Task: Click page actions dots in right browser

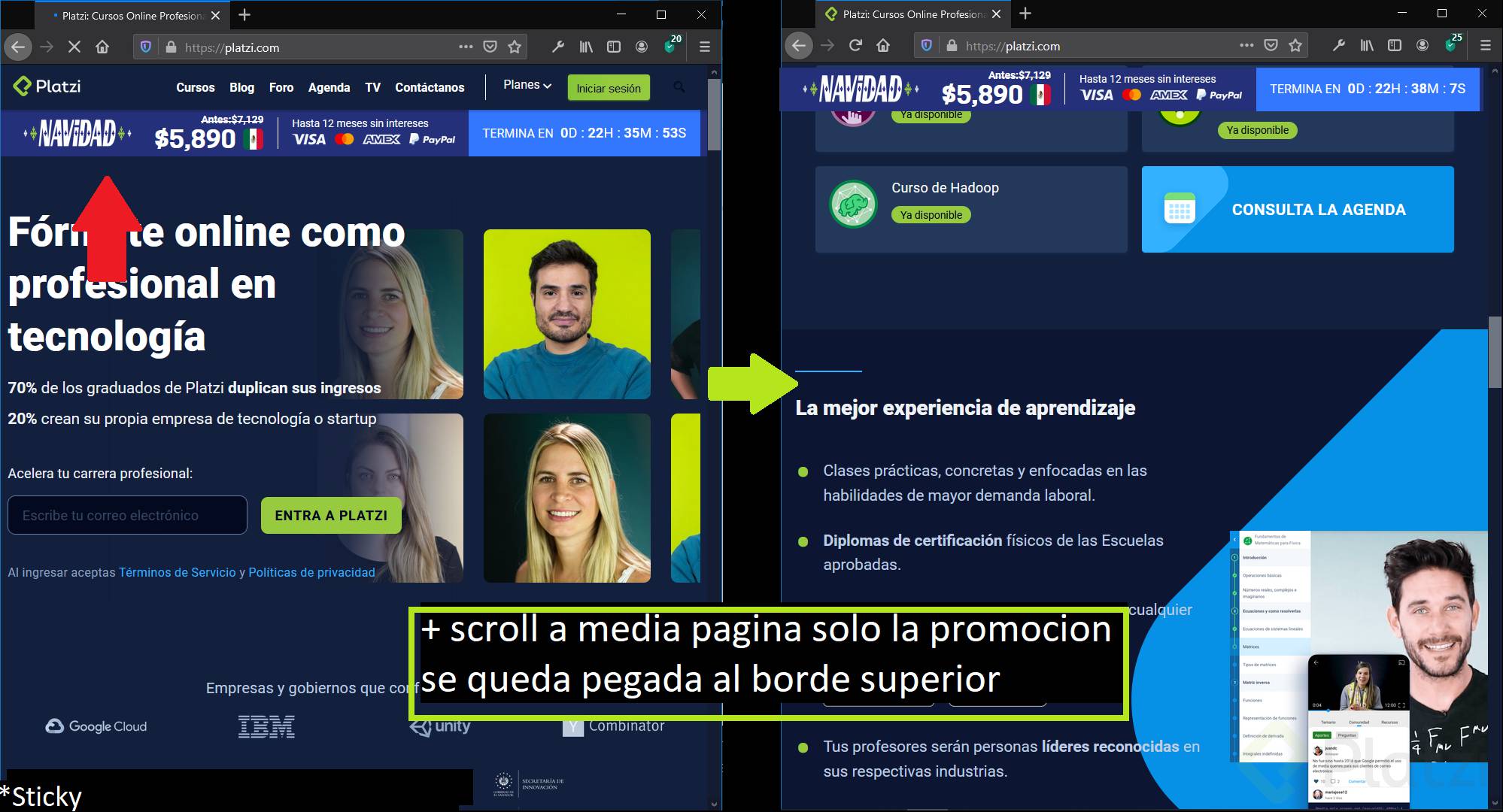Action: tap(1247, 45)
